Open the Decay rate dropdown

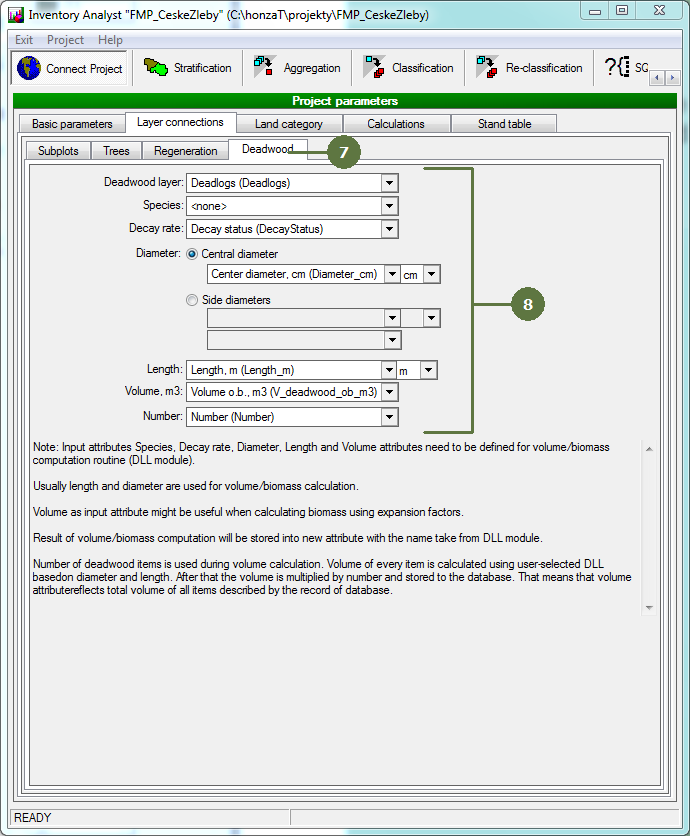[390, 229]
